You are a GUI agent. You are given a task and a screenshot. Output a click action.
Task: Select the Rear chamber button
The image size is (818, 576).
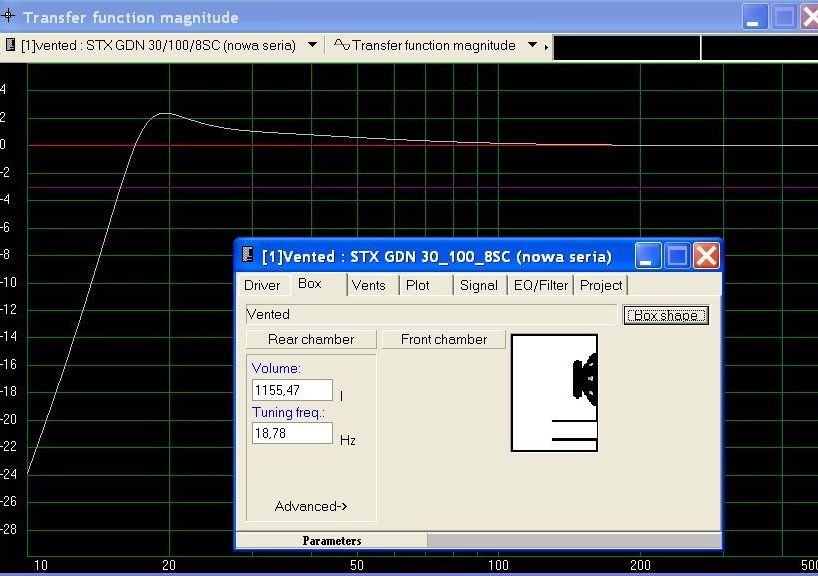tap(311, 340)
